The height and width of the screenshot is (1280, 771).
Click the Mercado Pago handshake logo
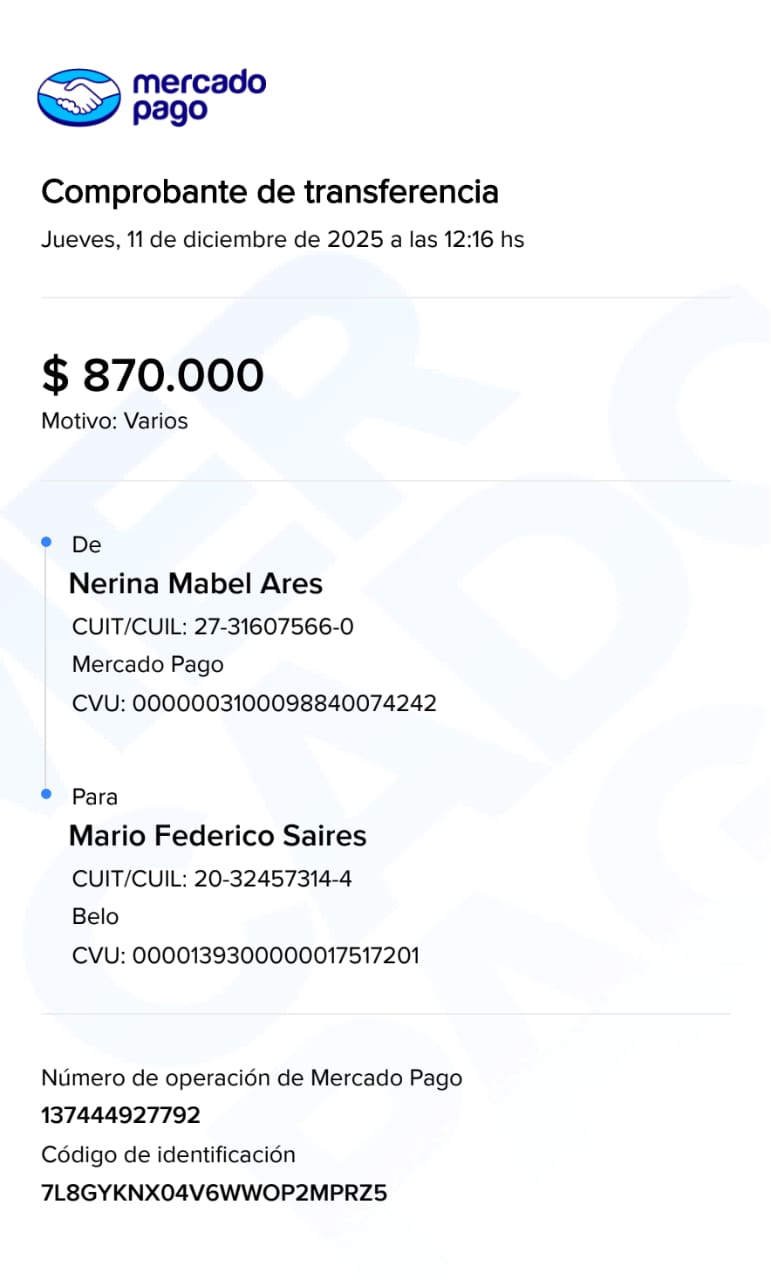[78, 96]
